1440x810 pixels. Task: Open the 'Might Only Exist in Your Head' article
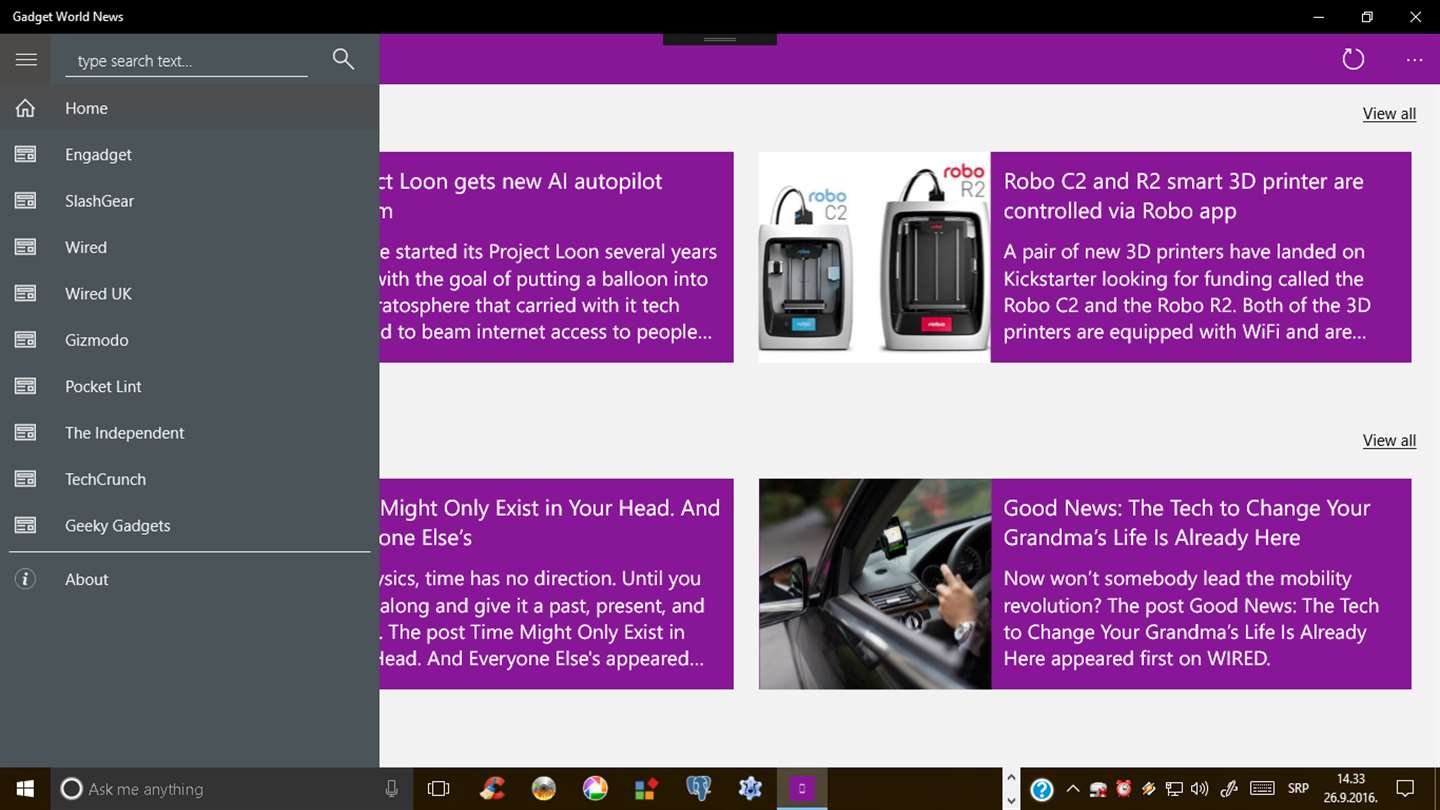[x=556, y=584]
